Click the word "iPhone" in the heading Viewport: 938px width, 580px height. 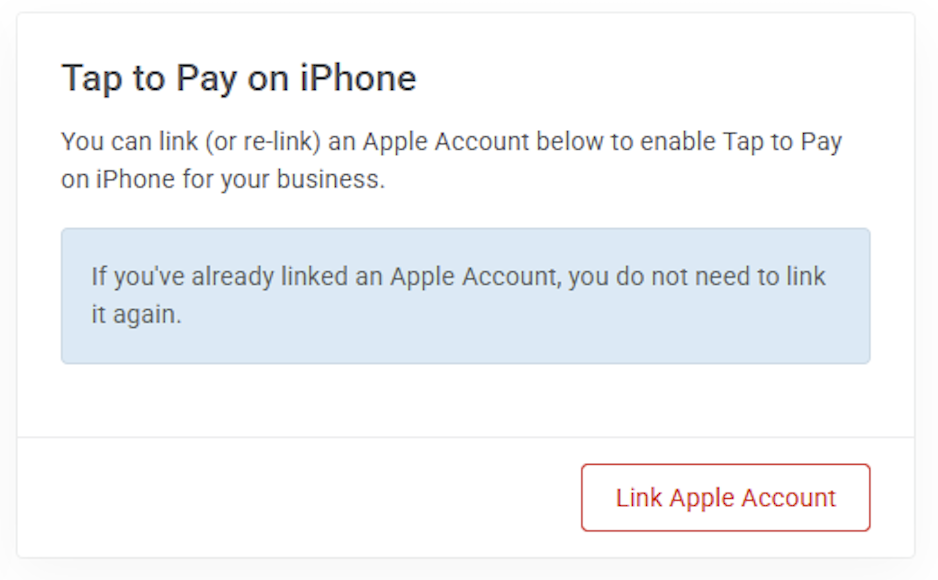click(x=358, y=78)
